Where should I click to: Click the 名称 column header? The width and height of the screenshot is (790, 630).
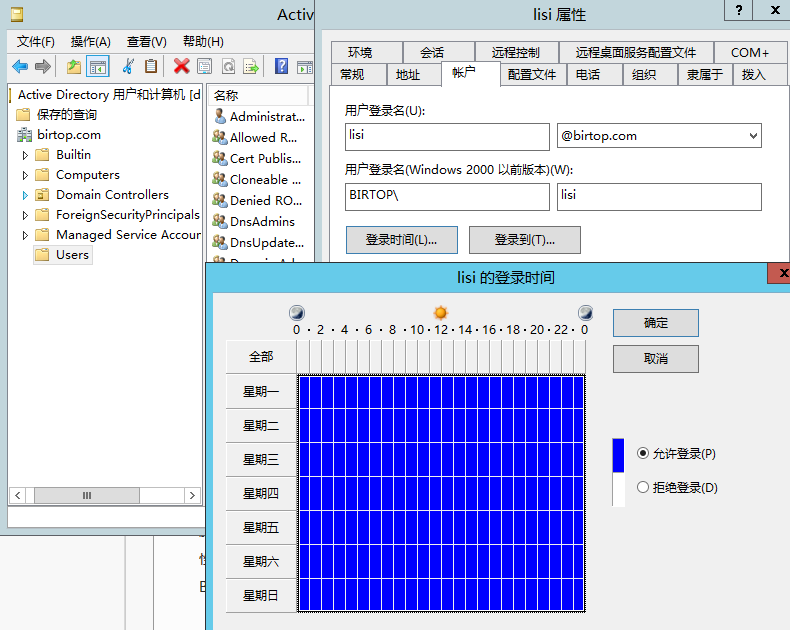click(258, 95)
